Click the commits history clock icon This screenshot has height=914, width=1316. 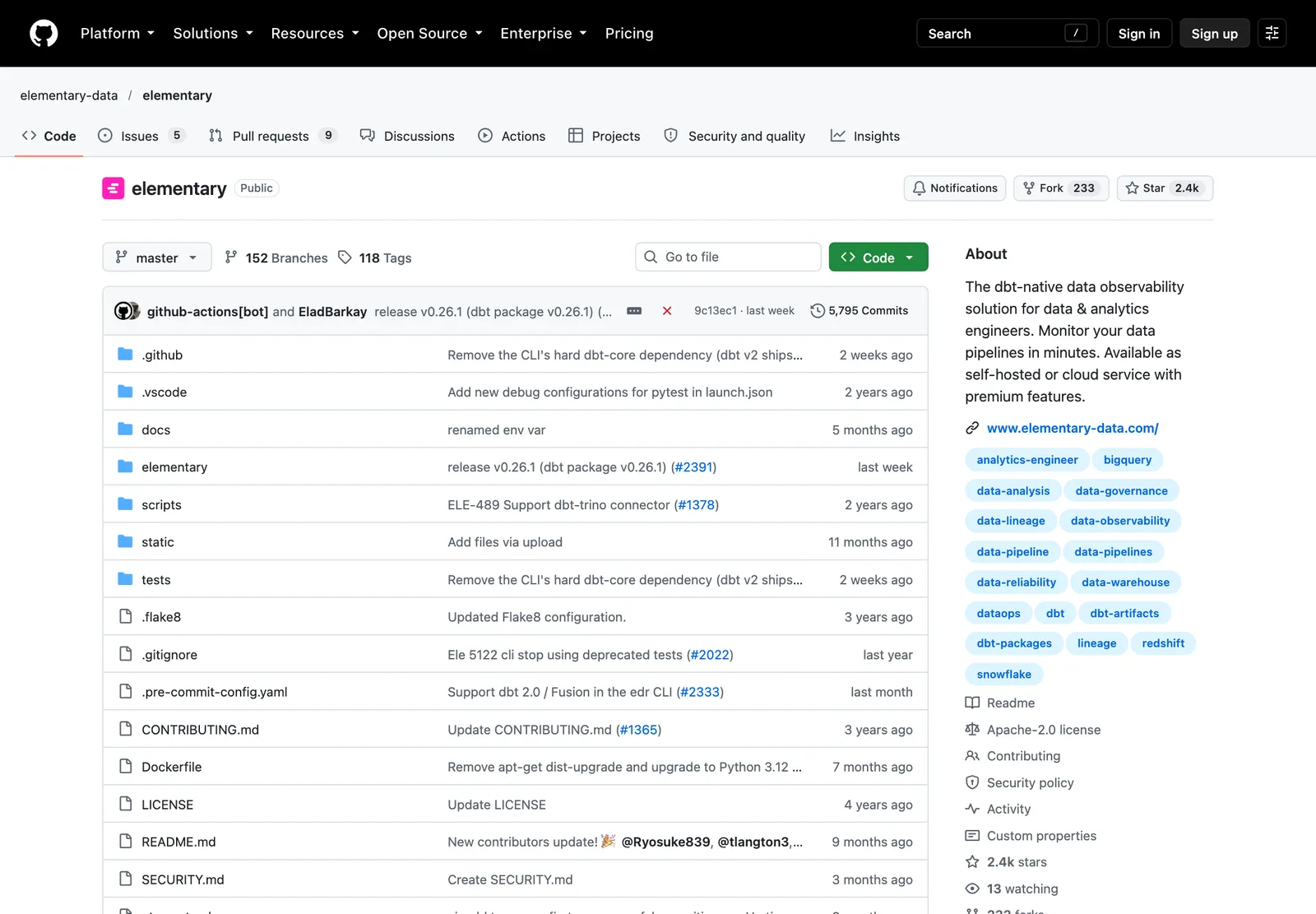click(818, 311)
